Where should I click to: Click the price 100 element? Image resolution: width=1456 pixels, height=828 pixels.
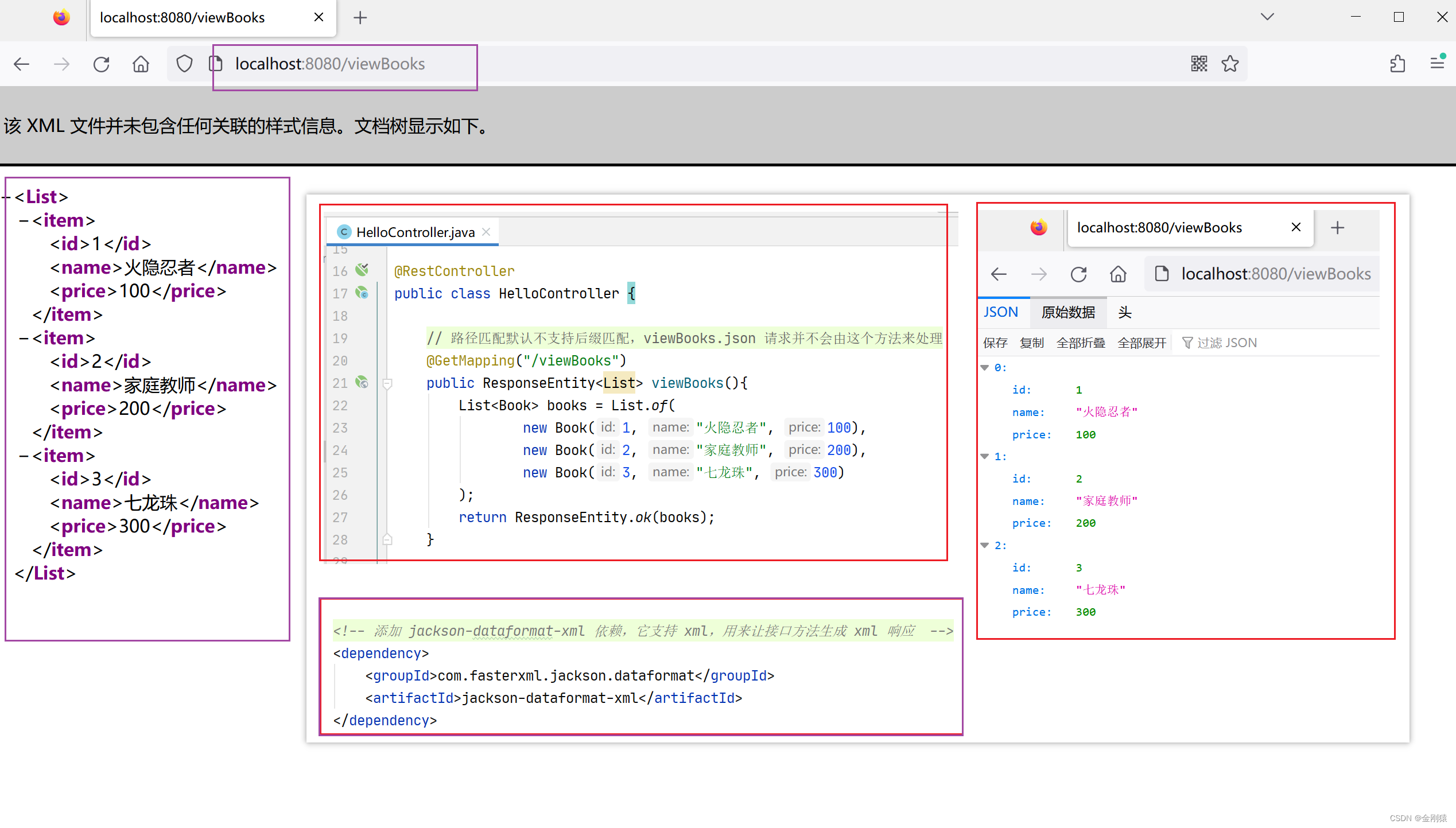tap(138, 291)
